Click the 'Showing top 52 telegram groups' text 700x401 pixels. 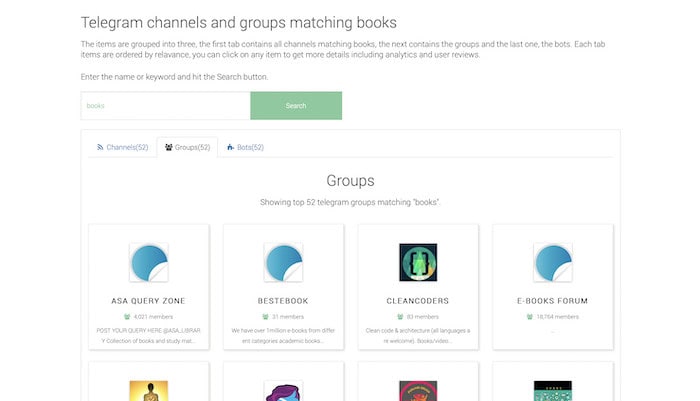[x=350, y=202]
